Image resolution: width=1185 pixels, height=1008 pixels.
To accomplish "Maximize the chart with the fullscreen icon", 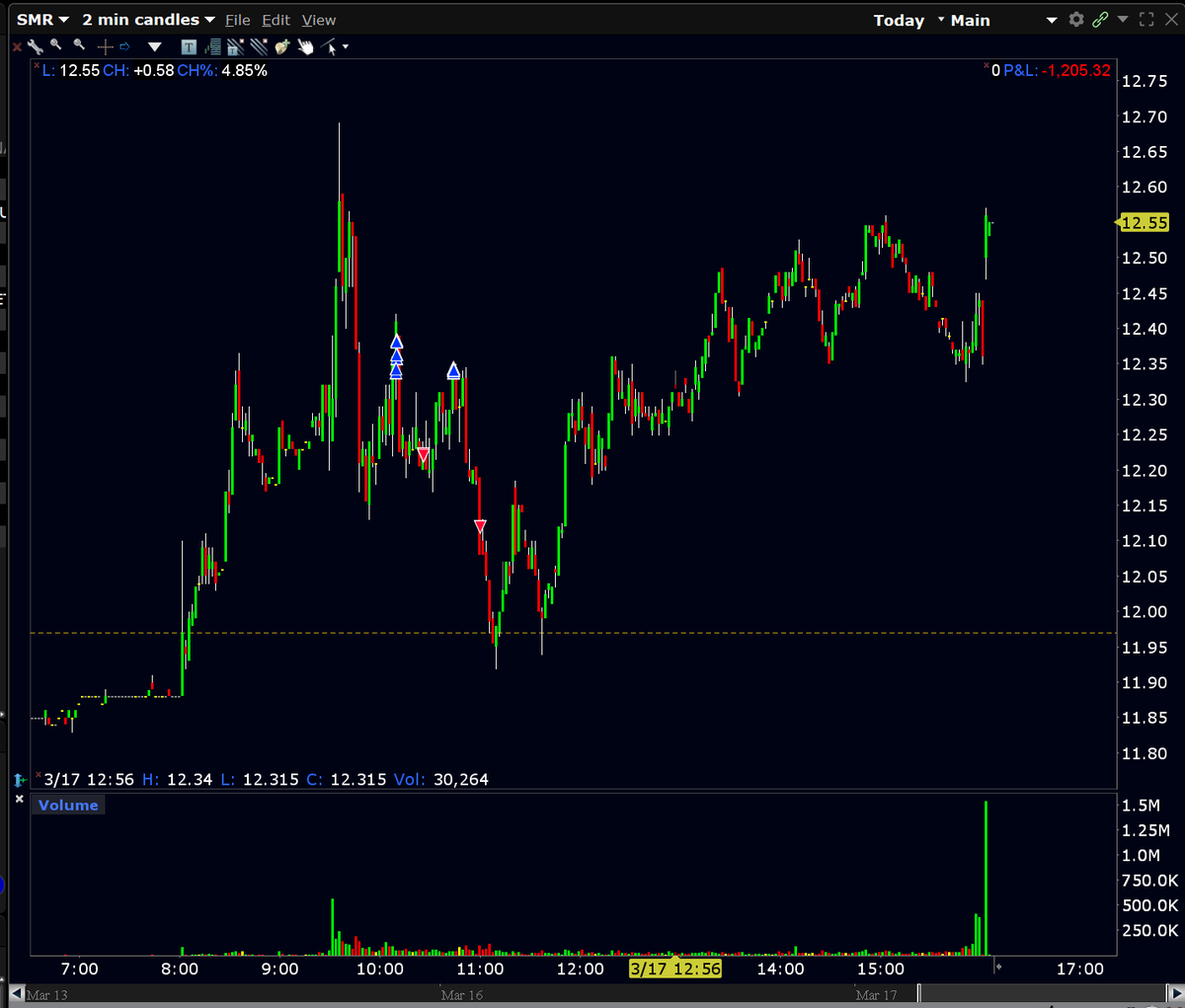I will click(1146, 19).
